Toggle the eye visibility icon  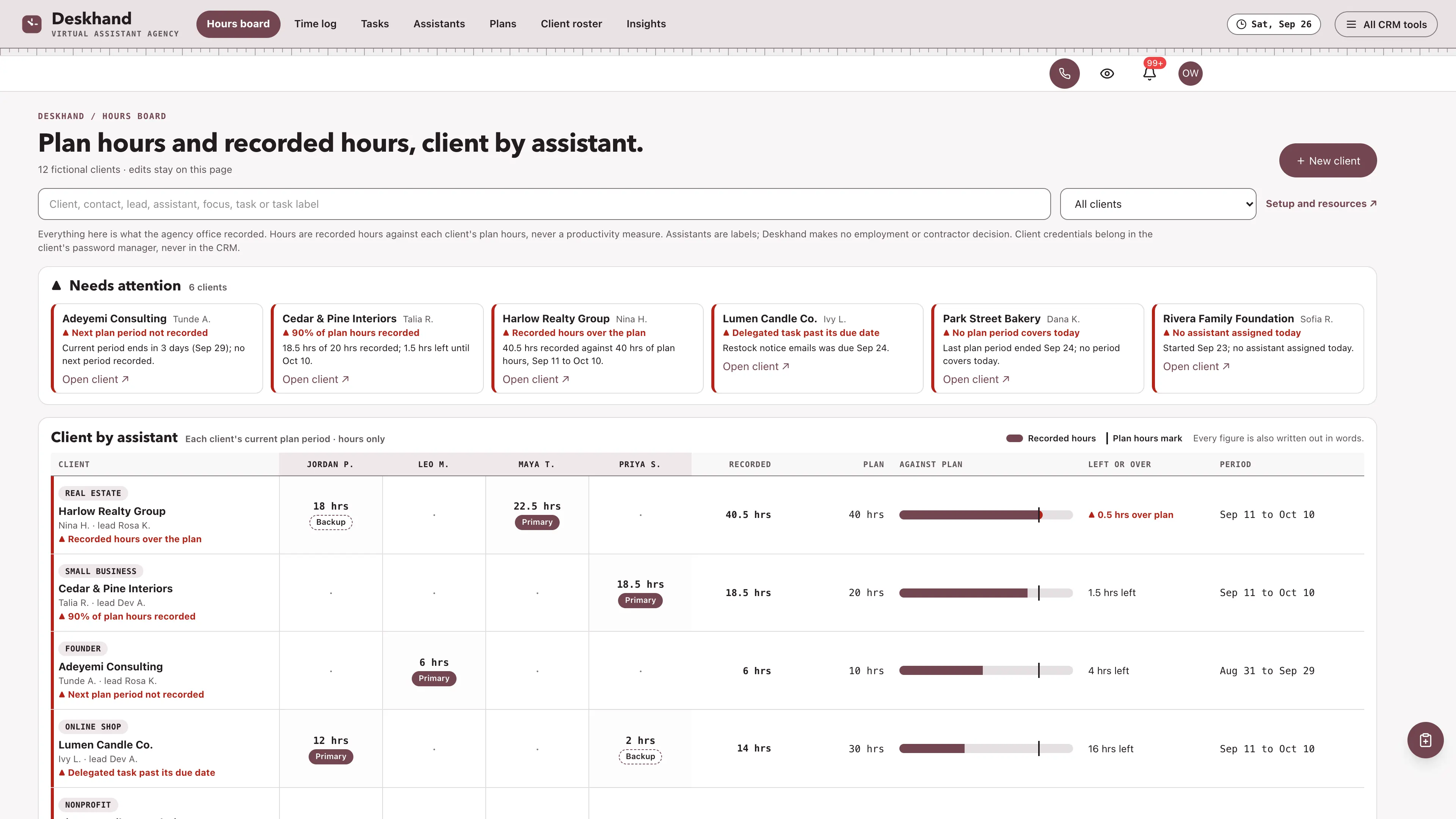click(1107, 74)
